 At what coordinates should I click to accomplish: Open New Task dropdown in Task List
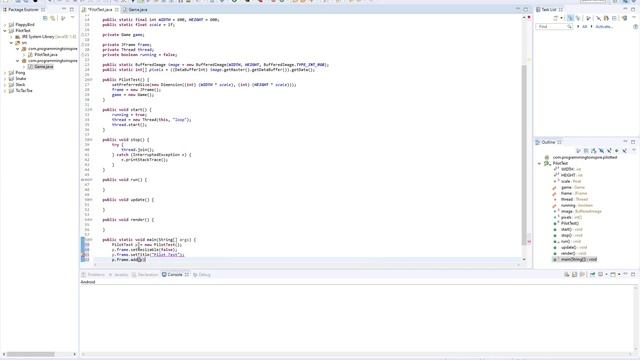coord(561,18)
